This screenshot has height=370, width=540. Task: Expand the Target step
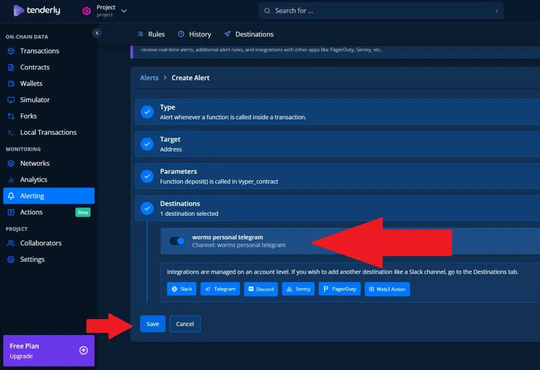338,144
